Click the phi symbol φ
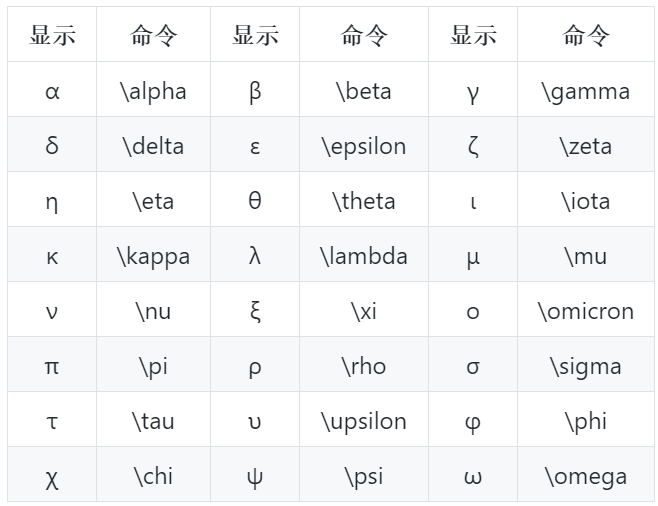658x506 pixels. click(473, 423)
